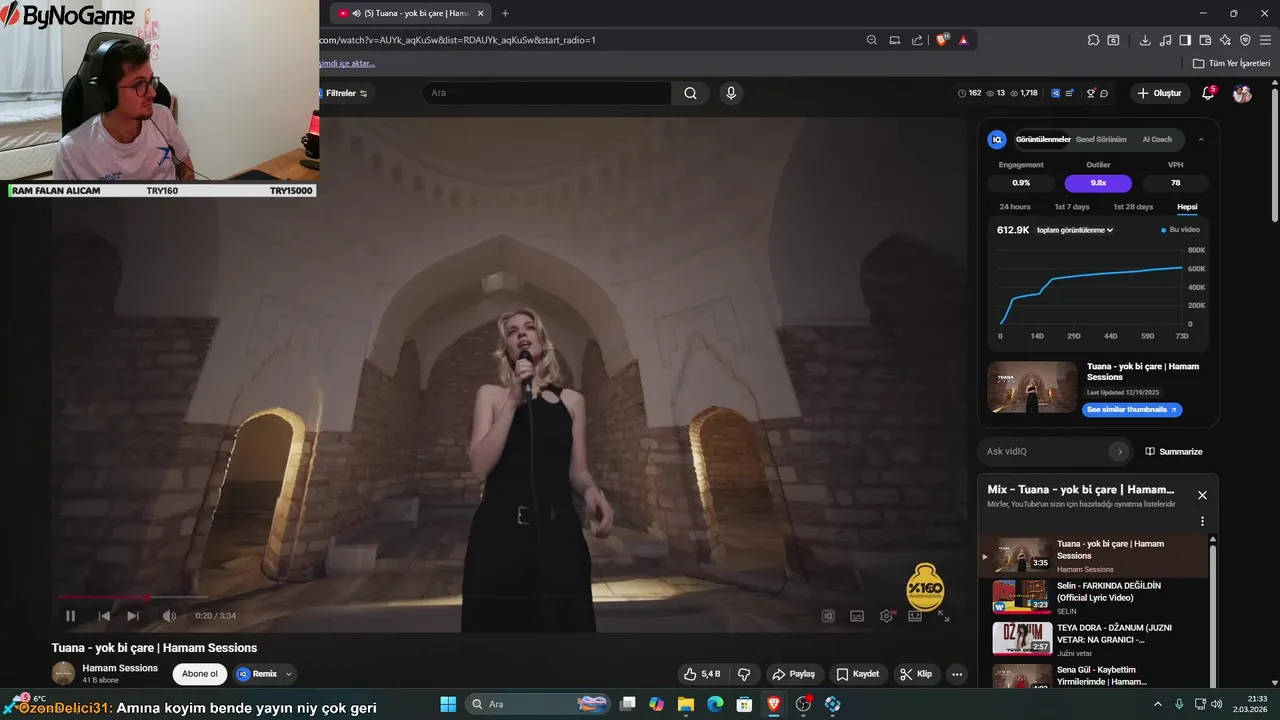The height and width of the screenshot is (720, 1280).
Task: Collapse the vidIQ panel with the chevron
Action: (1201, 139)
